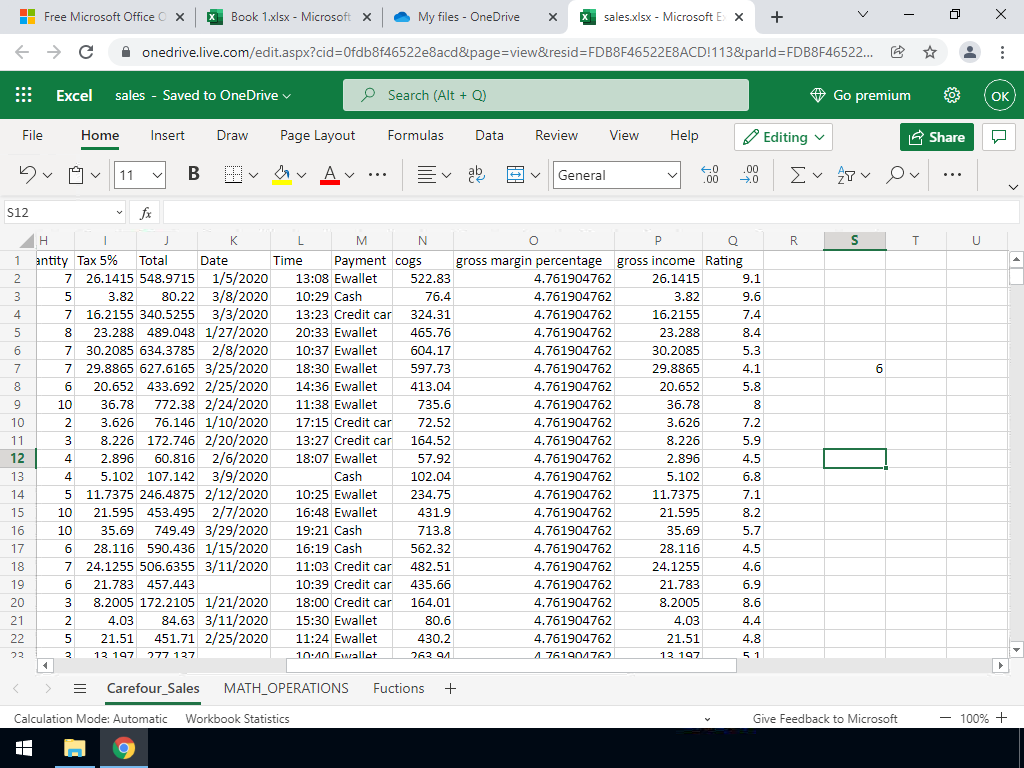Image resolution: width=1024 pixels, height=768 pixels.
Task: Click the Search box
Action: (x=545, y=95)
